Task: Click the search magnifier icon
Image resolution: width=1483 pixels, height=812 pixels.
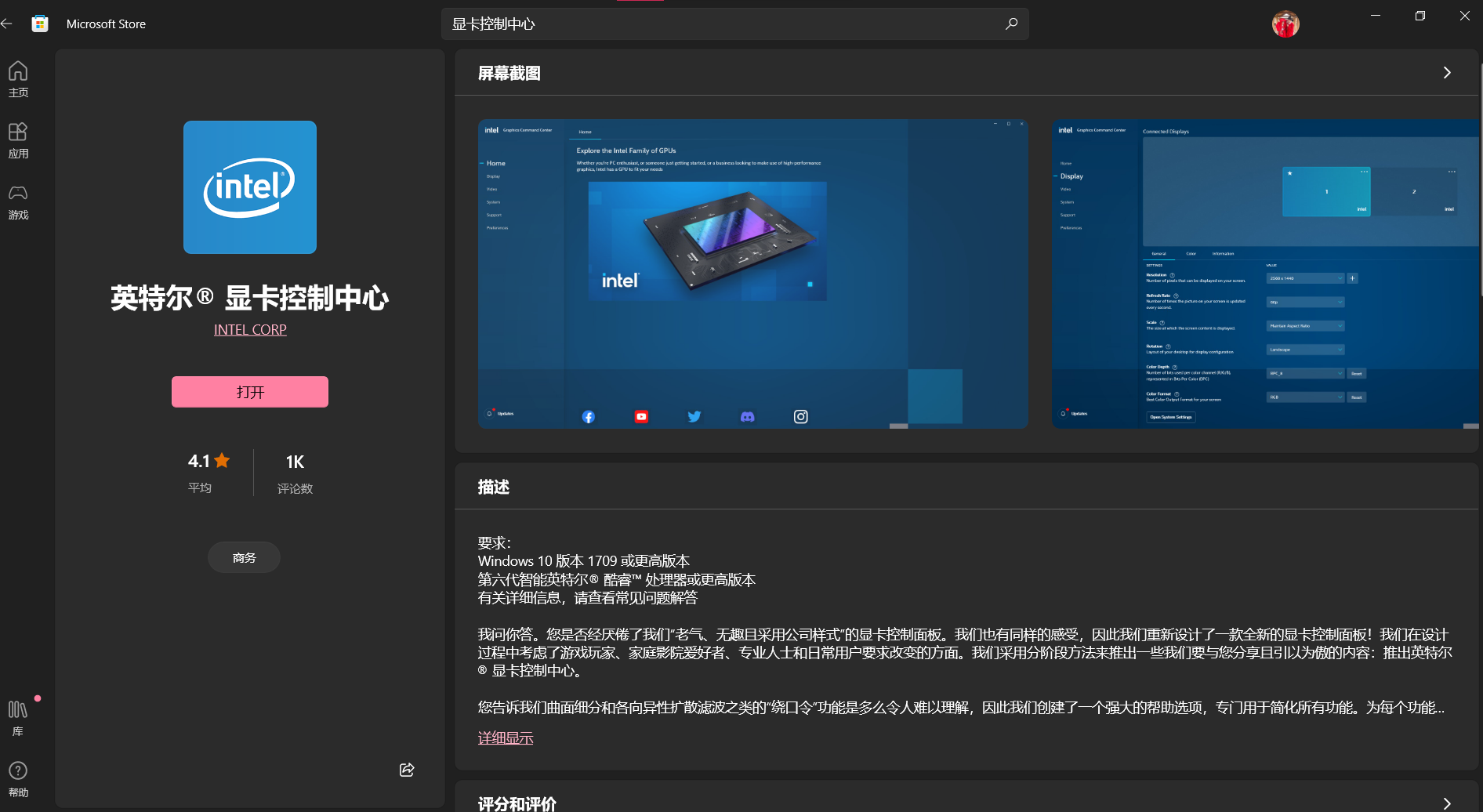Action: click(x=1011, y=24)
